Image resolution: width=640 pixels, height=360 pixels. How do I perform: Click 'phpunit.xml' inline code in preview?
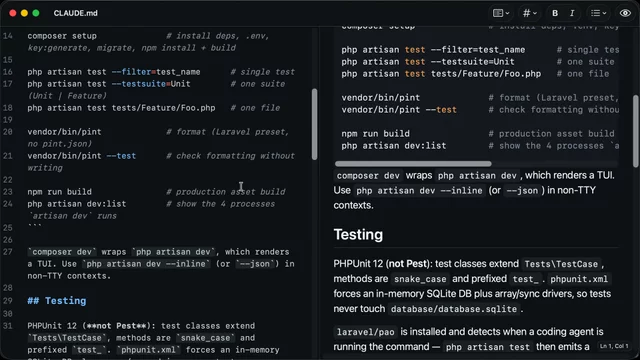579,279
